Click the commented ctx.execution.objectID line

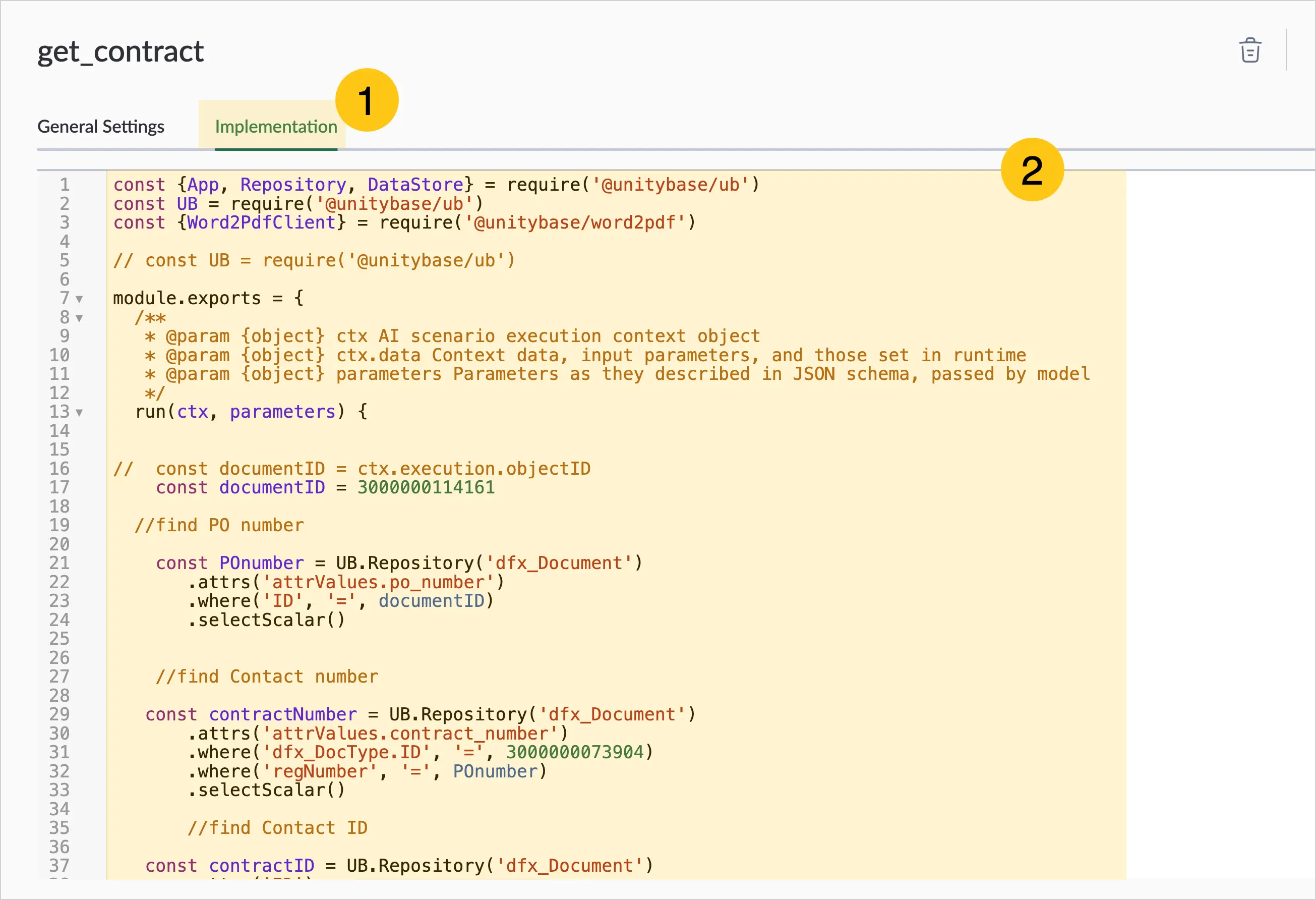[351, 469]
